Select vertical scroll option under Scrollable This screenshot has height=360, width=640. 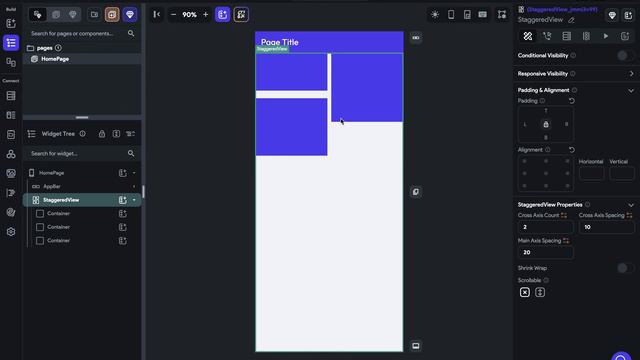click(x=540, y=292)
